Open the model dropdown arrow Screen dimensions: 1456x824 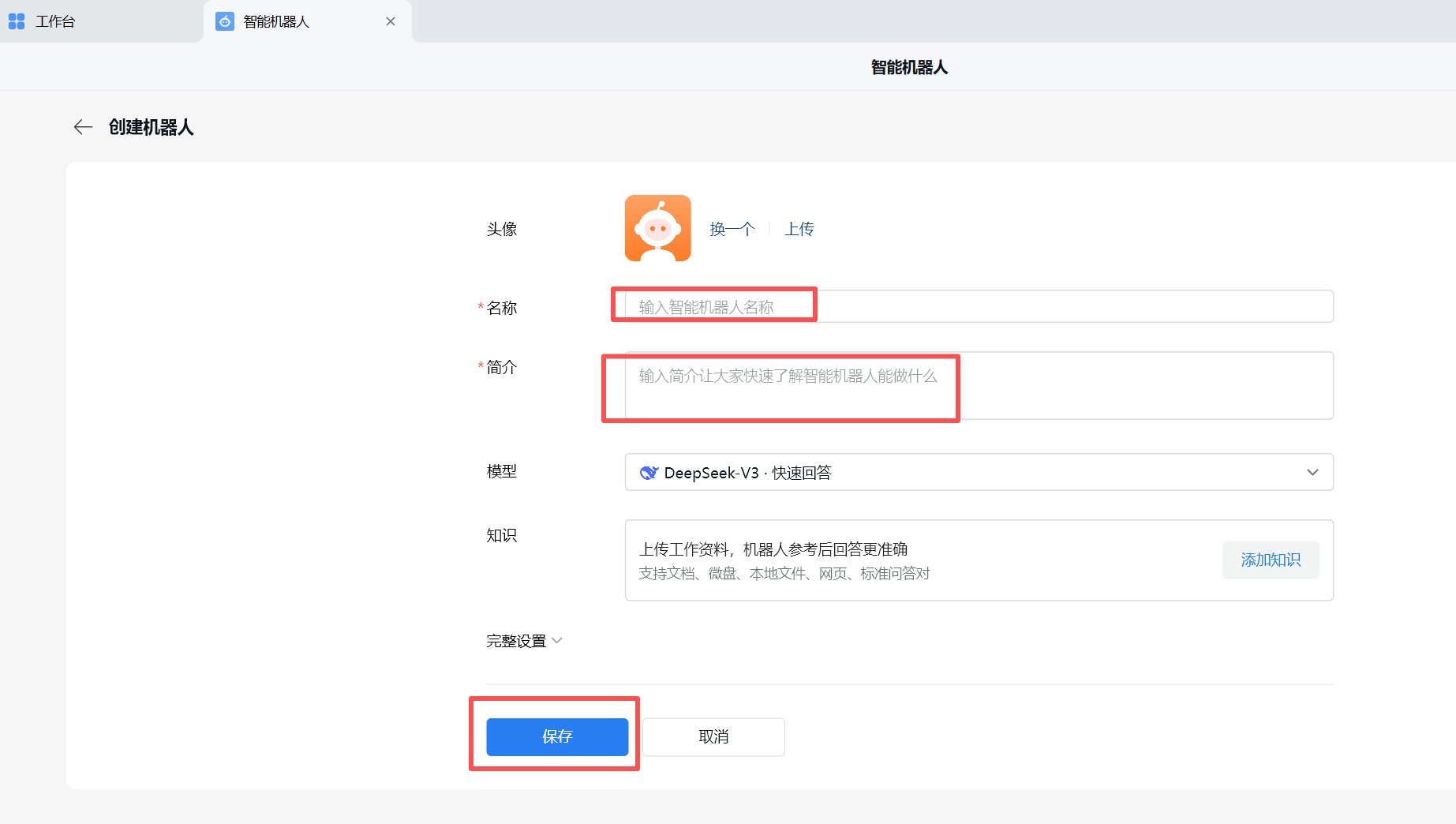click(x=1312, y=472)
